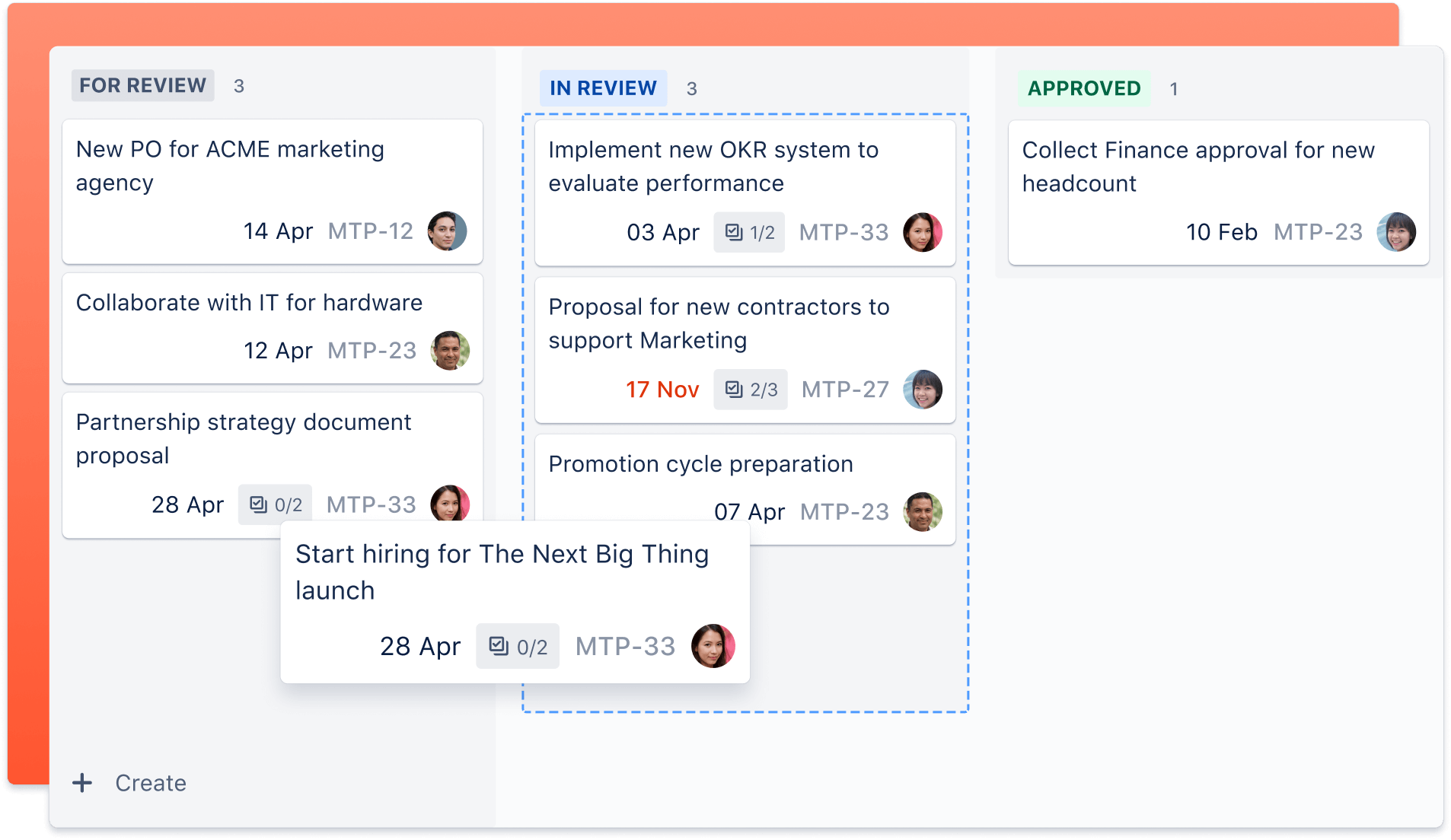The height and width of the screenshot is (840, 1451).
Task: Click the 1/2 subtask progress icon on MTP-33
Action: coord(748,232)
